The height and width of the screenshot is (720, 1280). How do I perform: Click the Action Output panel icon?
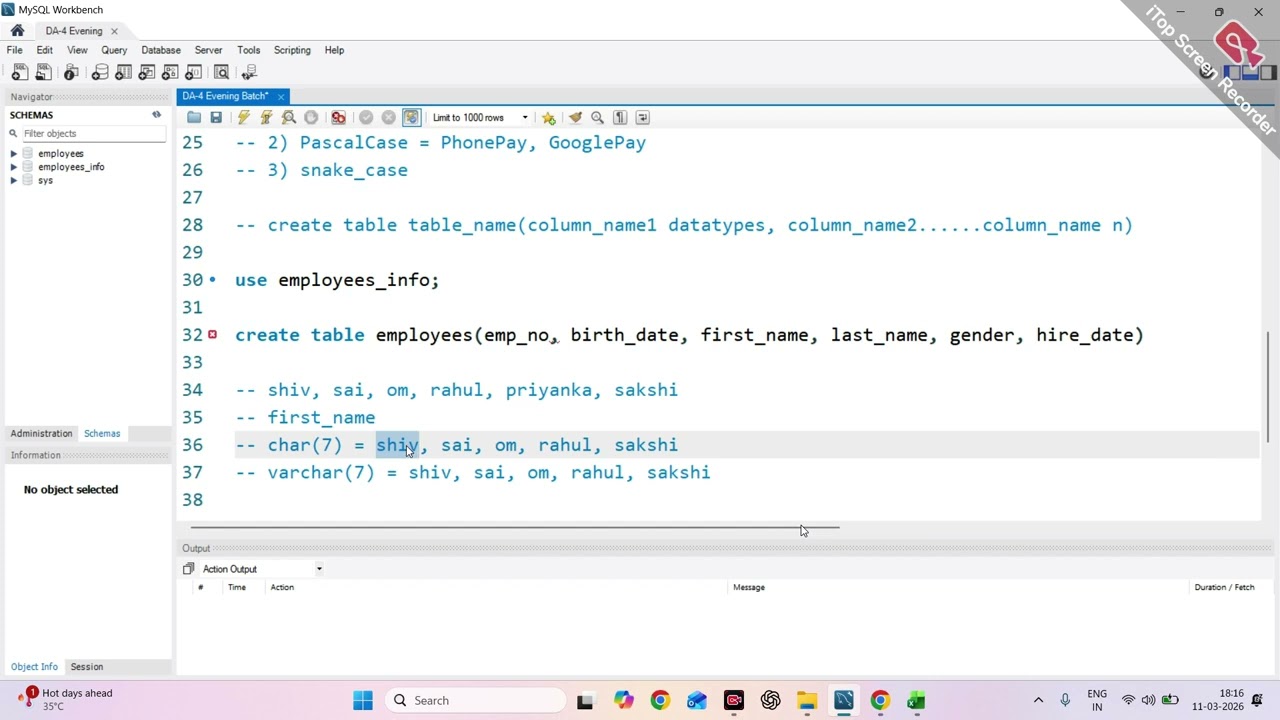point(188,569)
